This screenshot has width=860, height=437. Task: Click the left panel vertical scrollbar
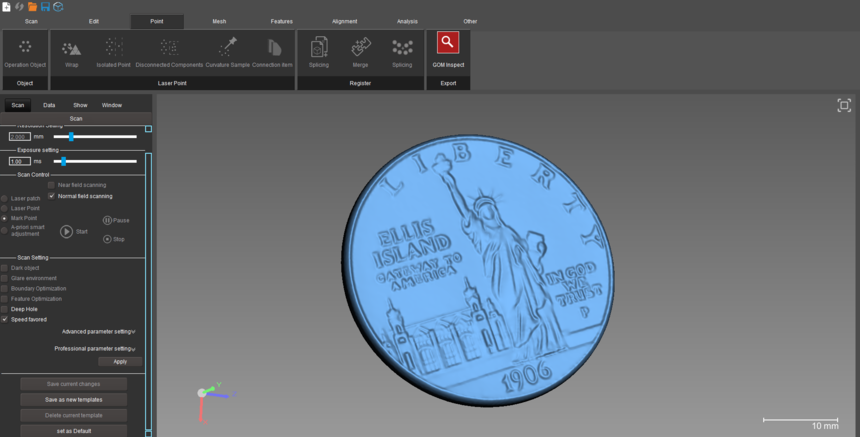pyautogui.click(x=149, y=292)
